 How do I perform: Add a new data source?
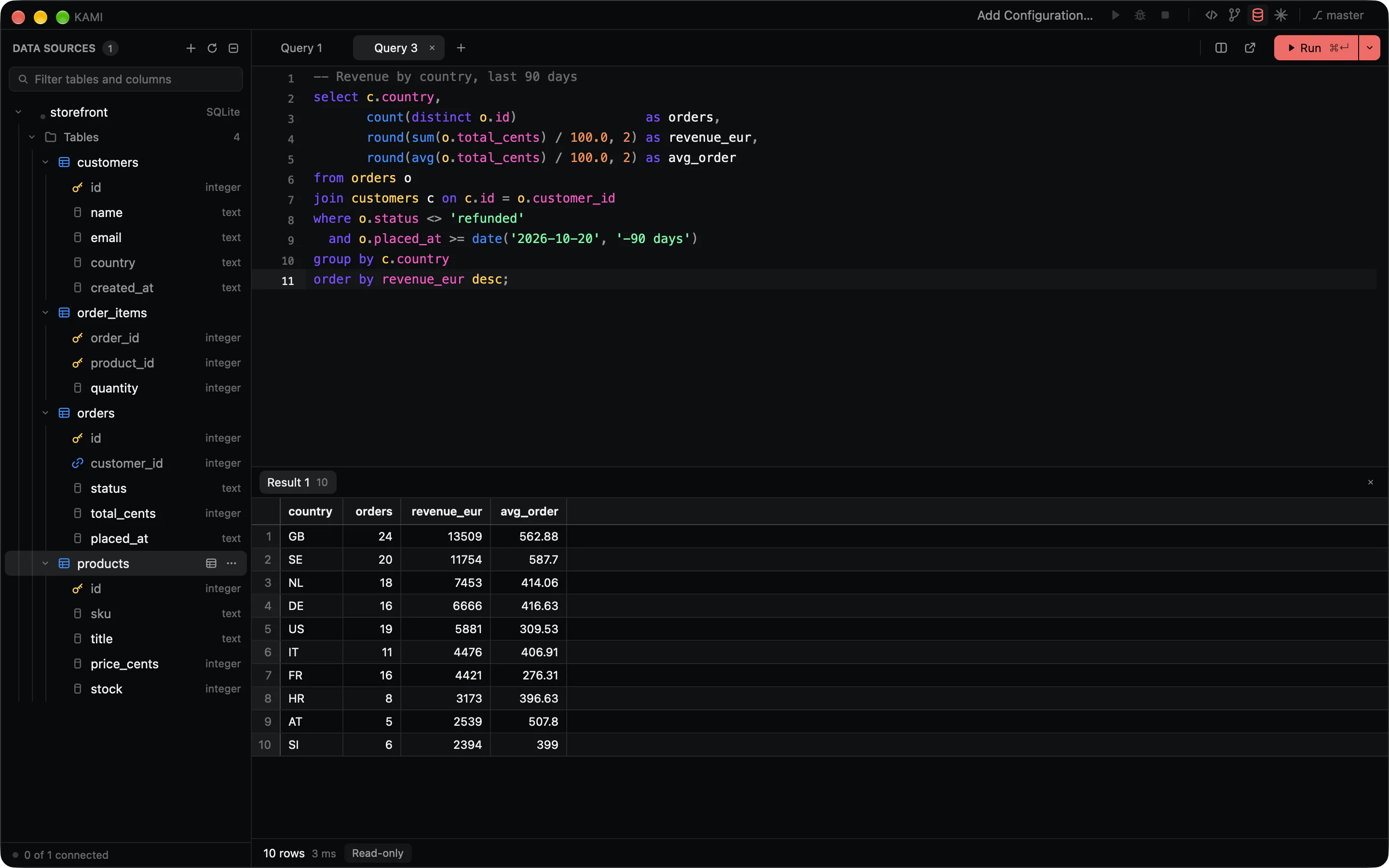coord(191,48)
